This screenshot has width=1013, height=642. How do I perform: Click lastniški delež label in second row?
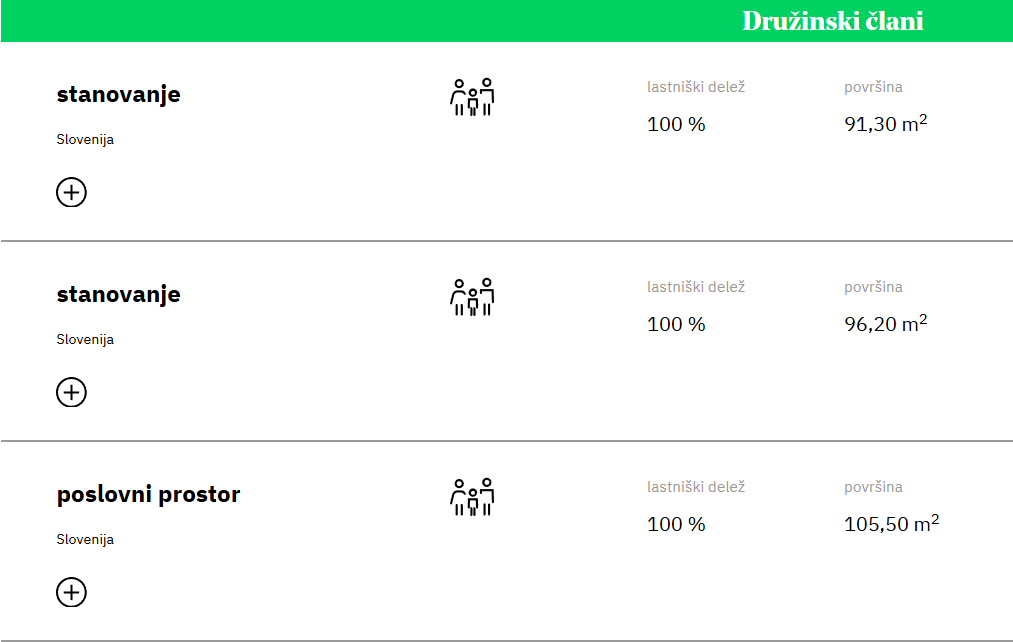pyautogui.click(x=696, y=287)
